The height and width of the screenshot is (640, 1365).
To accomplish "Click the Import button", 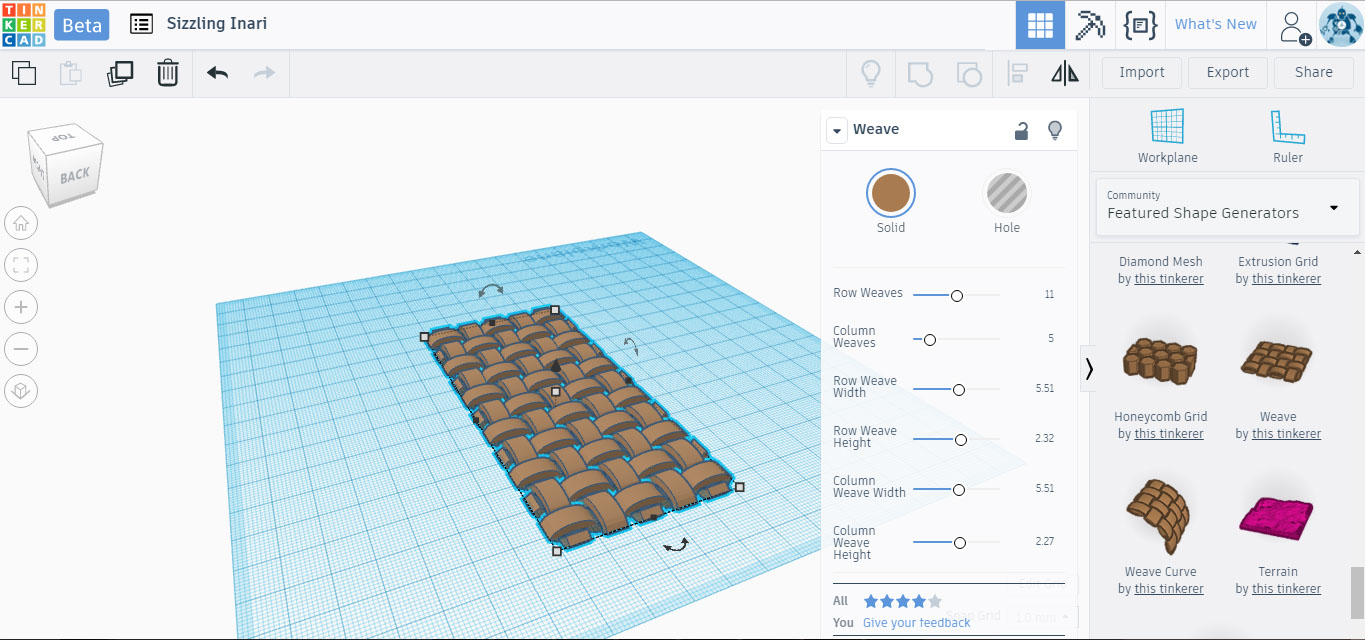I will pyautogui.click(x=1142, y=72).
